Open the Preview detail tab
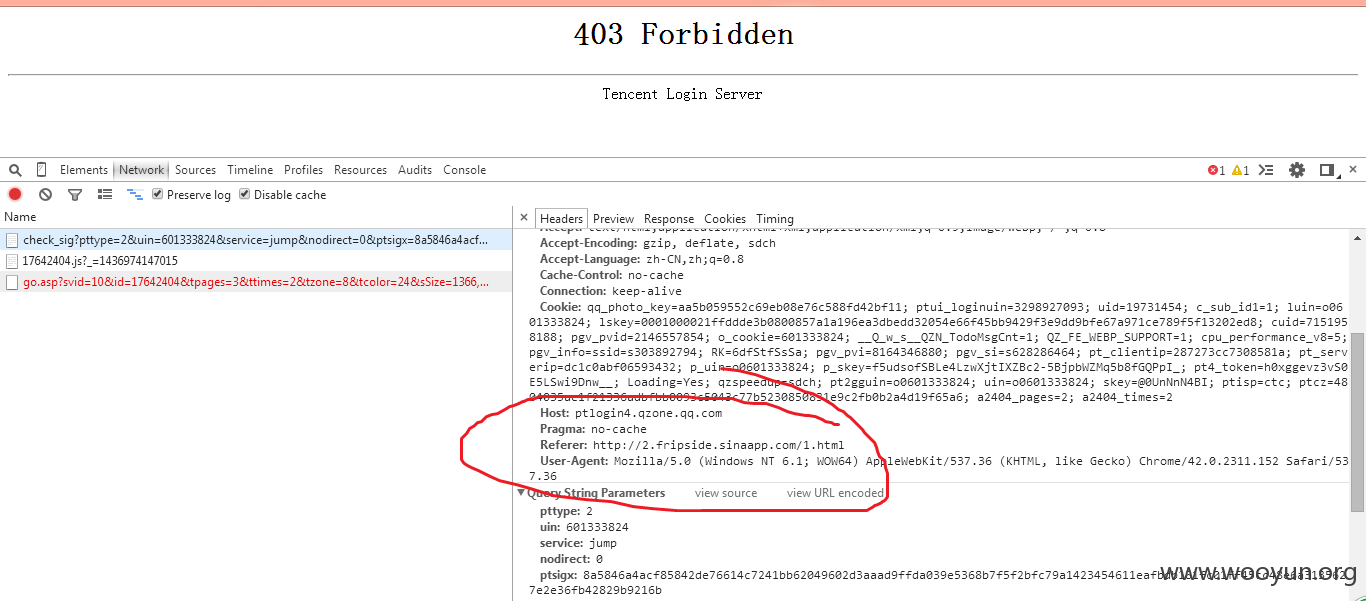Viewport: 1366px width, 601px height. point(613,219)
